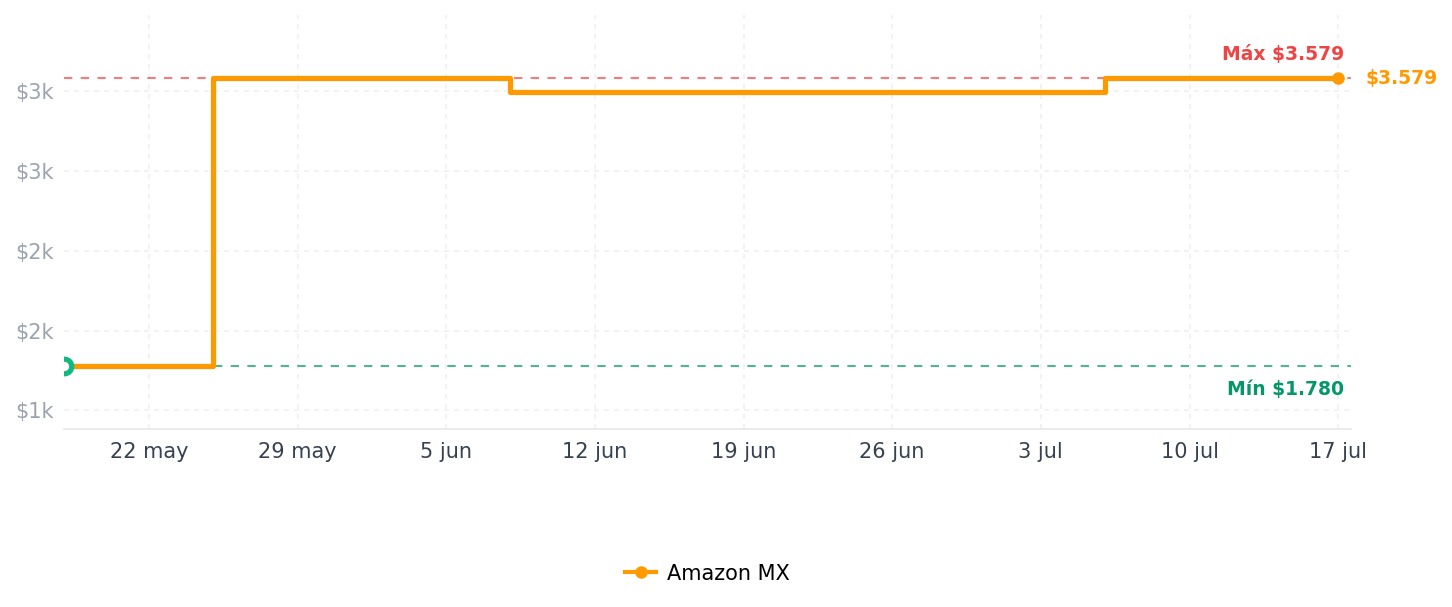
Task: Click the 26 jun date axis label
Action: (x=892, y=451)
